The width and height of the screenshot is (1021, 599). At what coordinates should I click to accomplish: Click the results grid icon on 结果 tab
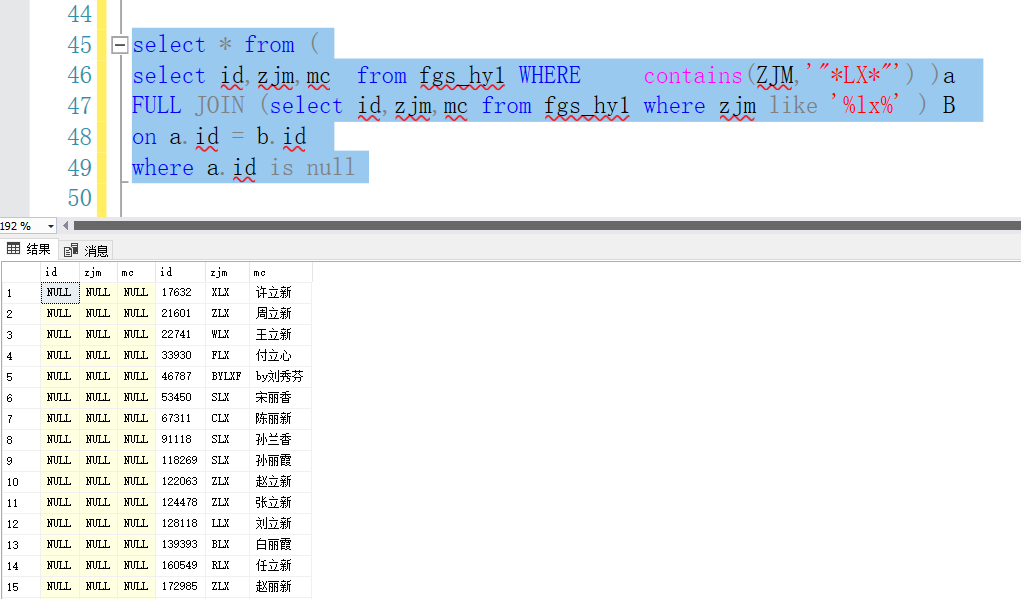click(x=14, y=249)
